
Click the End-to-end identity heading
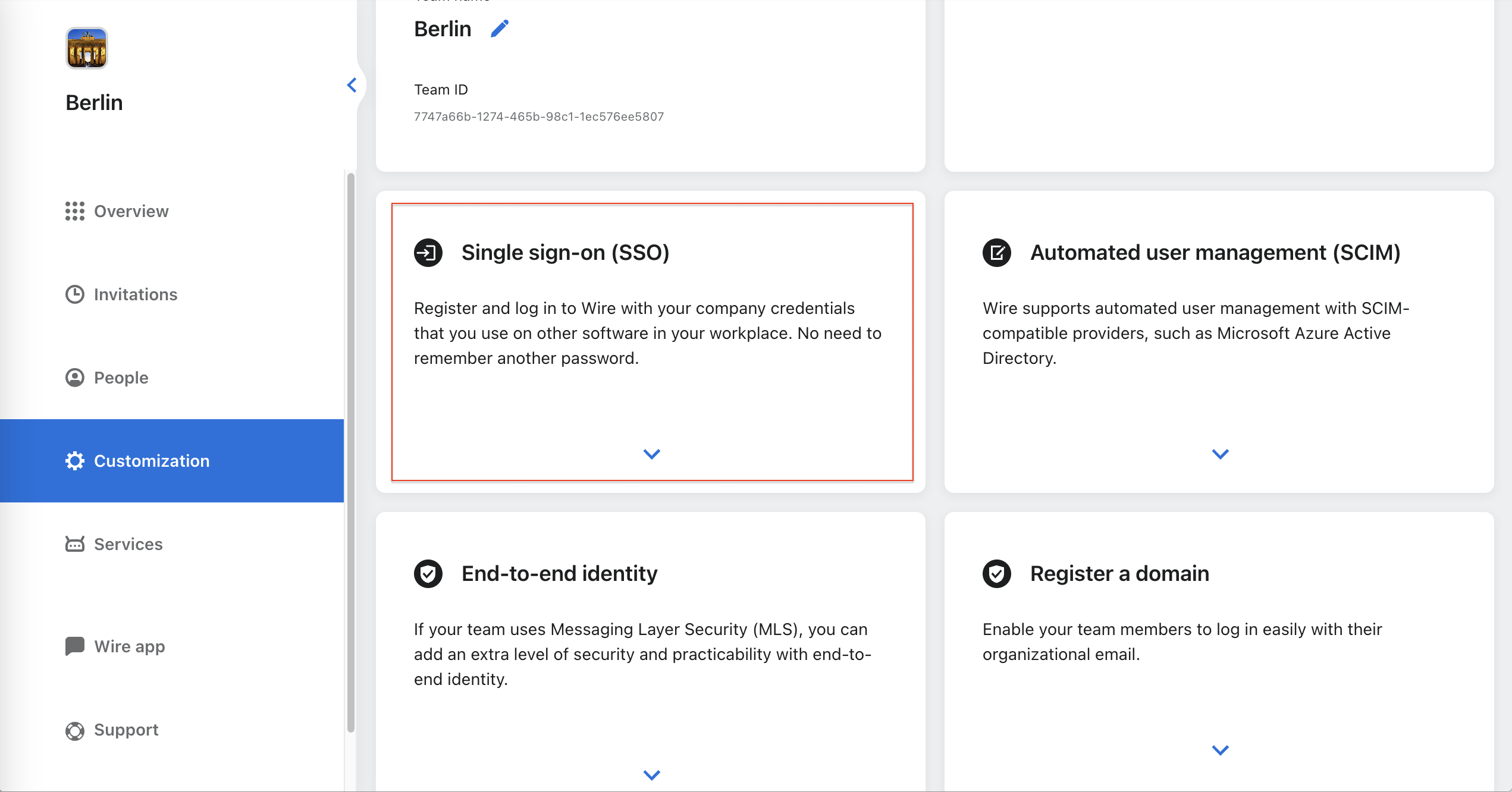[x=560, y=574]
